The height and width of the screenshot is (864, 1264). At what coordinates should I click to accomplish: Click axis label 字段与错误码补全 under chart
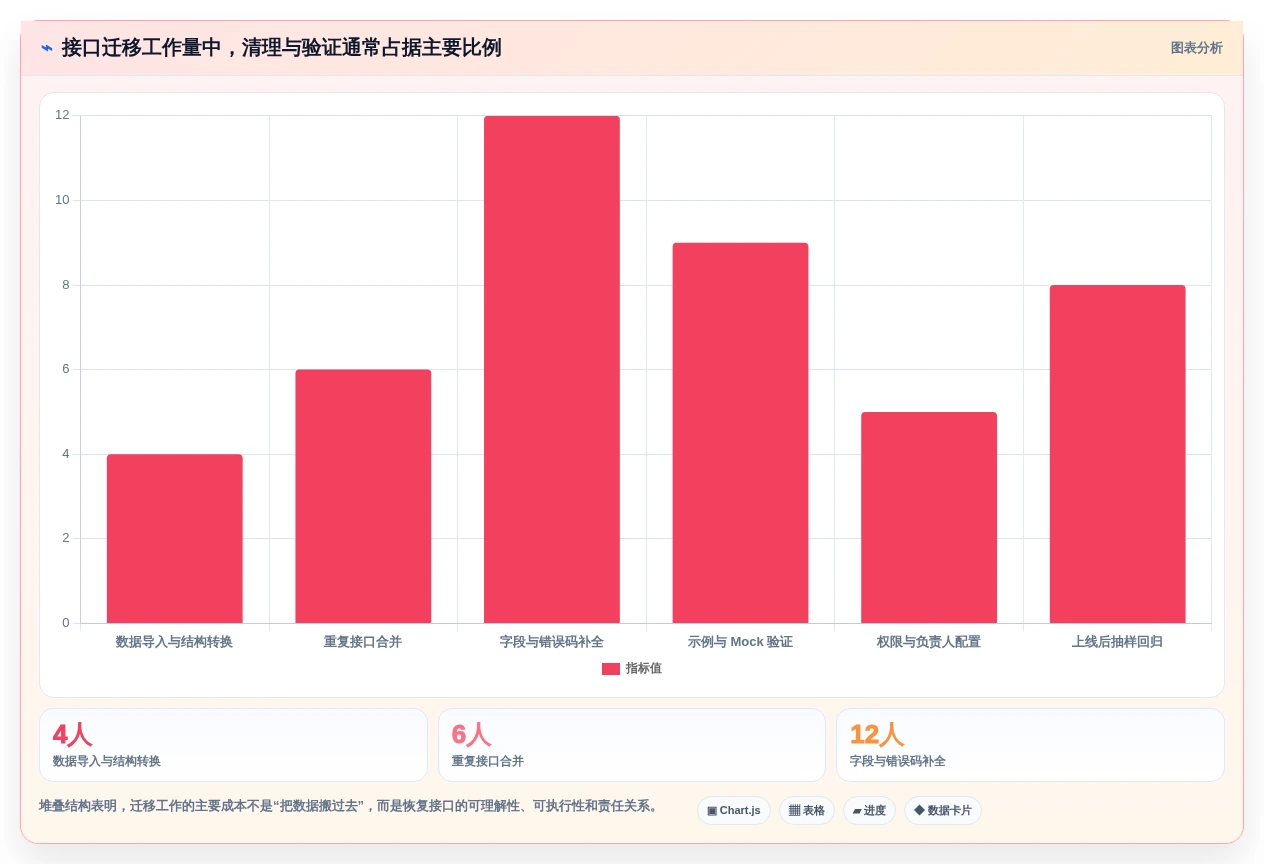tap(552, 642)
